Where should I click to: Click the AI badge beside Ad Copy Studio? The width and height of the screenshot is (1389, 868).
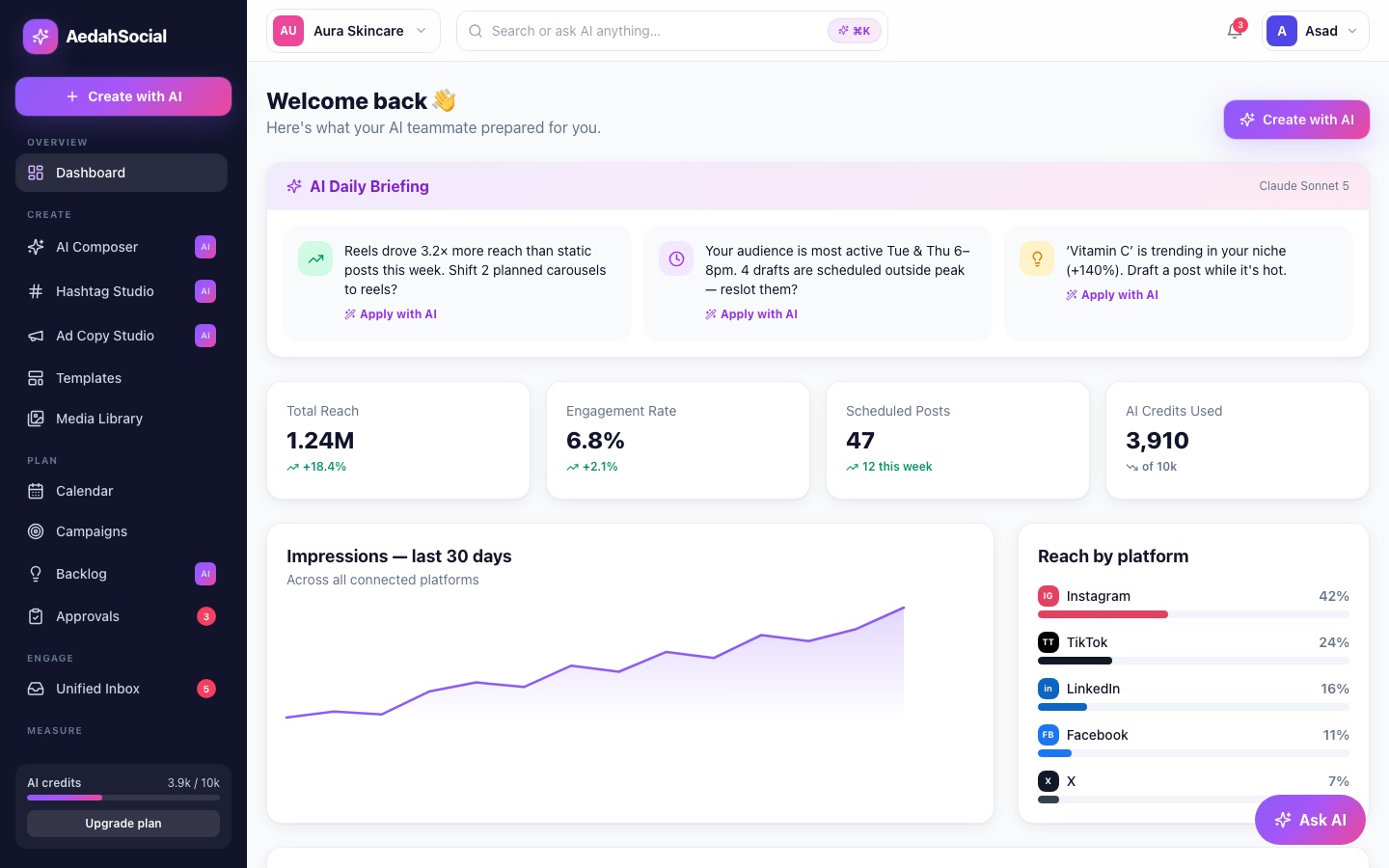pos(205,336)
